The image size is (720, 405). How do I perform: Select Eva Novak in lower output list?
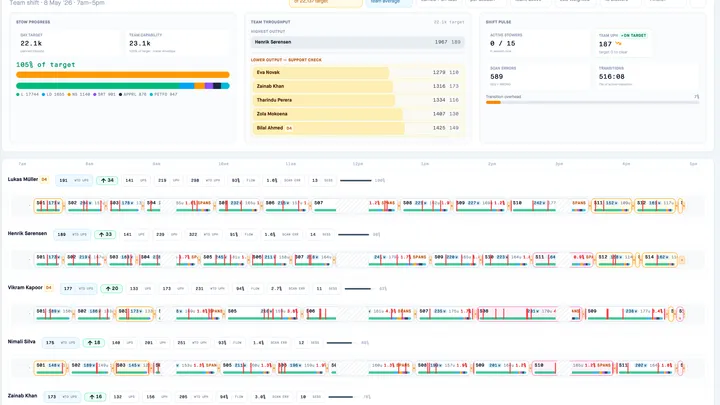[358, 73]
